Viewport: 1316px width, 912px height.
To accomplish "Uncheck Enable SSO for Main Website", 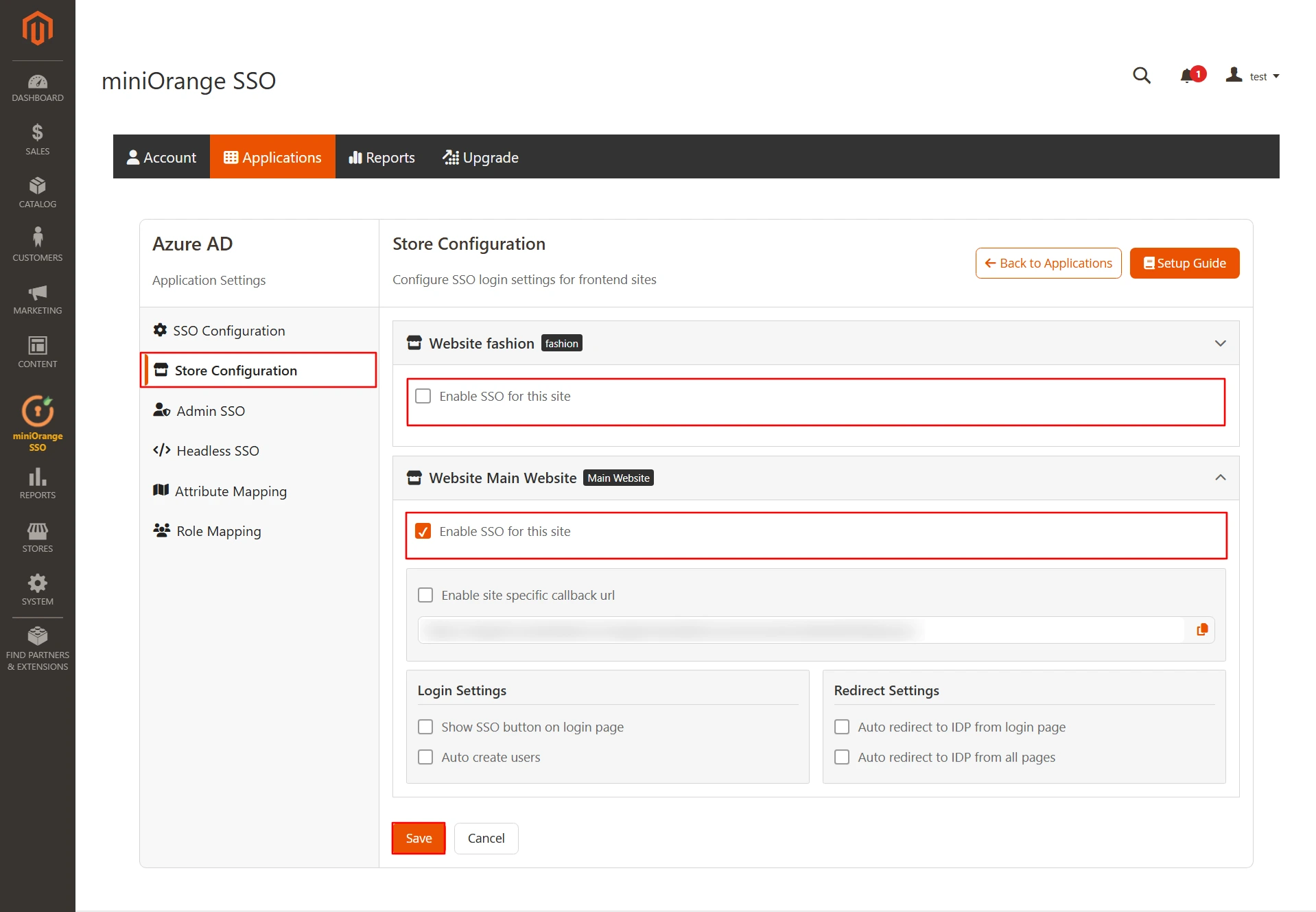I will pyautogui.click(x=423, y=530).
